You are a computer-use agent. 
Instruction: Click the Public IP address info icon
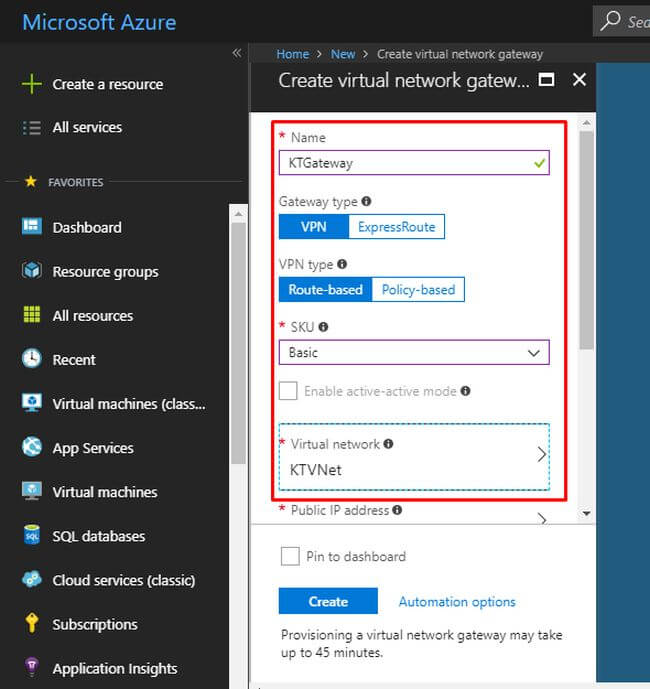tap(397, 510)
